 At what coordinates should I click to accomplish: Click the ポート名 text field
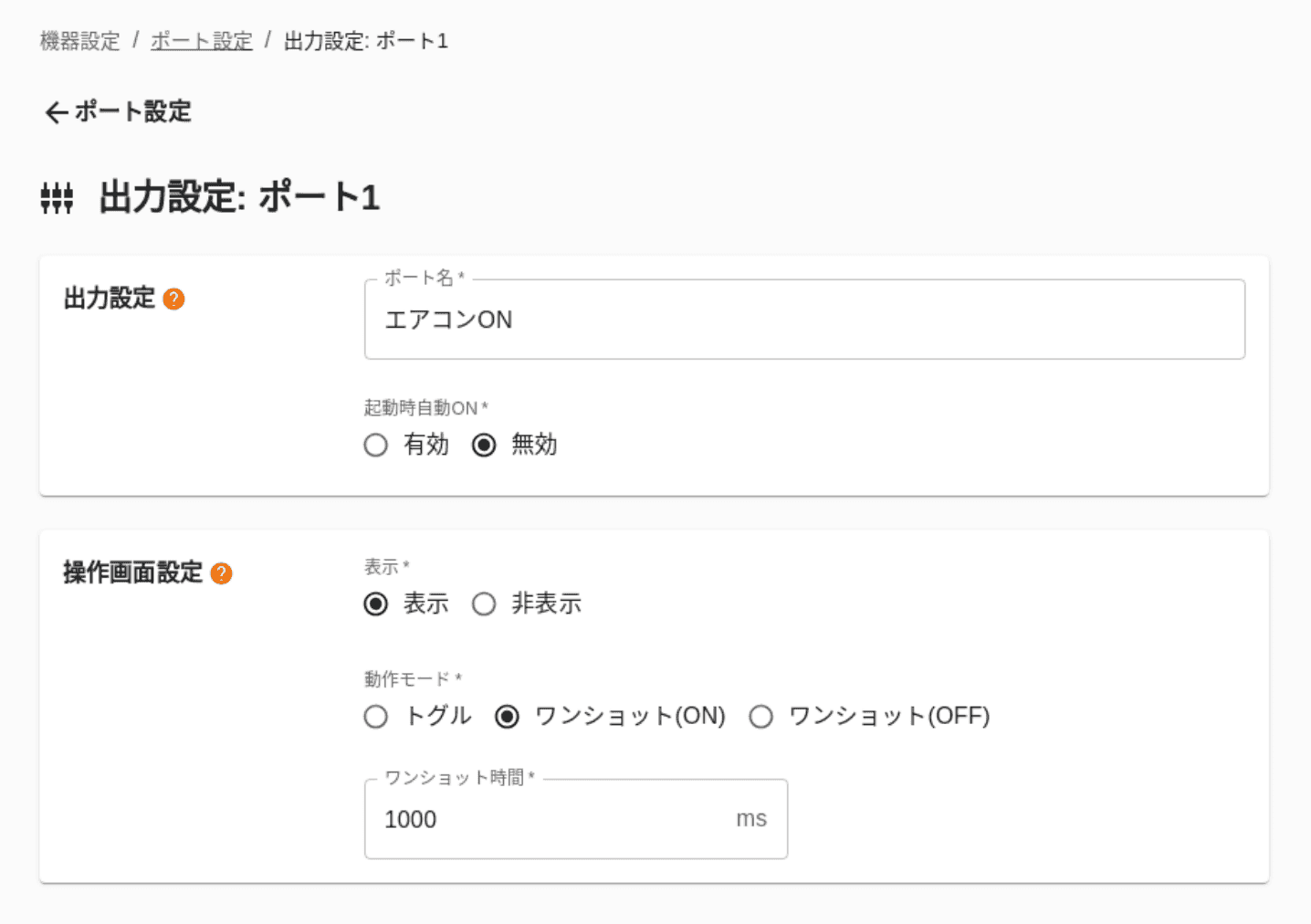(x=803, y=320)
